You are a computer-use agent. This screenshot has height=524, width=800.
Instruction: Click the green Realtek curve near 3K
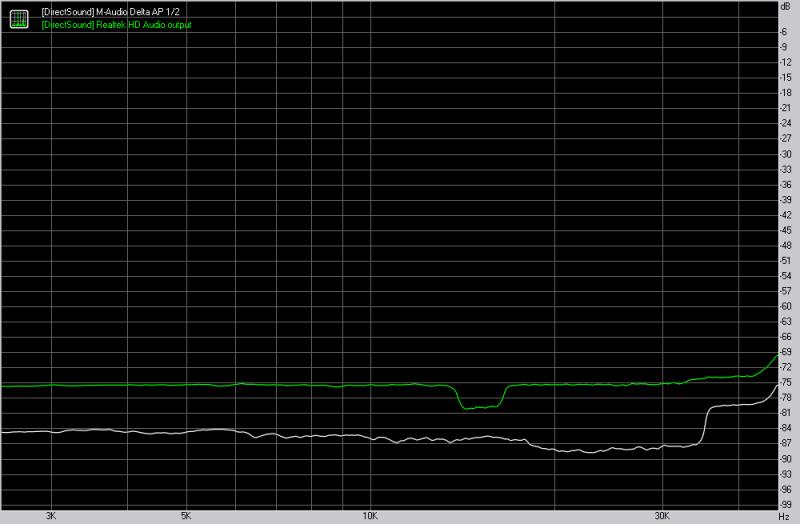point(51,385)
